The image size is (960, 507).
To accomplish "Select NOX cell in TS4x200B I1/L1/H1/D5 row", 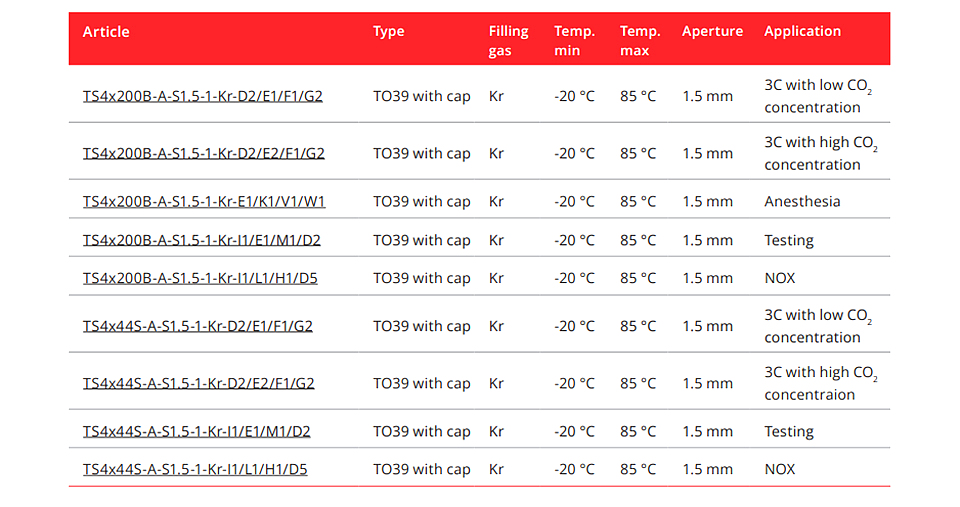I will [779, 278].
